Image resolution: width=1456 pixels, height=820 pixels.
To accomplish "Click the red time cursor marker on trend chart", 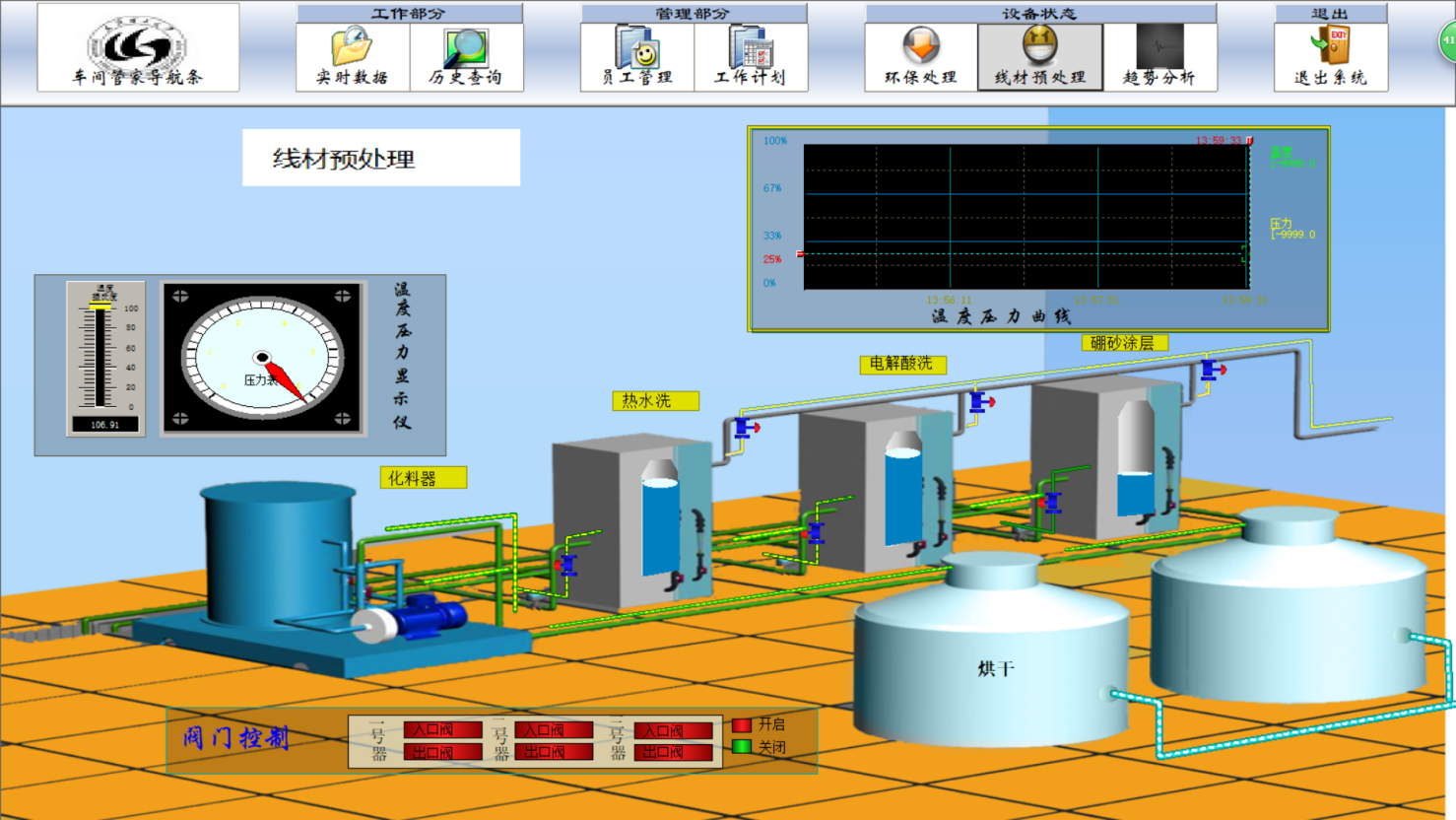I will (1249, 141).
